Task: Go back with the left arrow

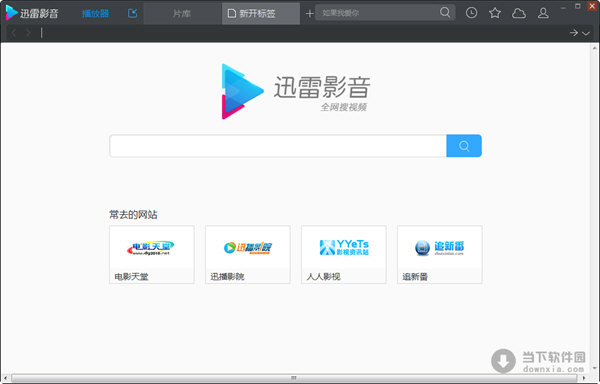Action: tap(14, 33)
